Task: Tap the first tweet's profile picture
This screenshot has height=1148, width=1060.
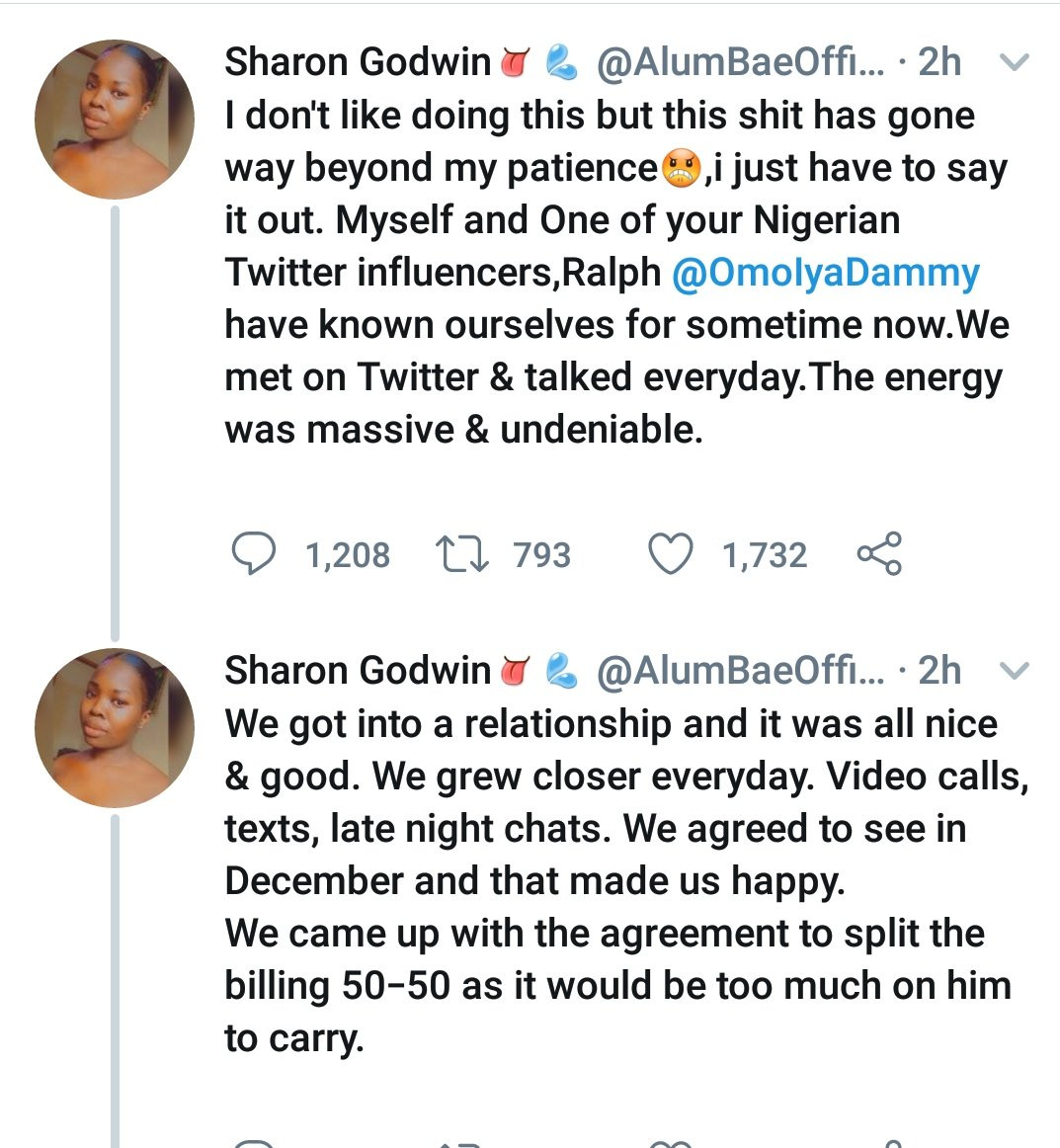Action: (115, 120)
